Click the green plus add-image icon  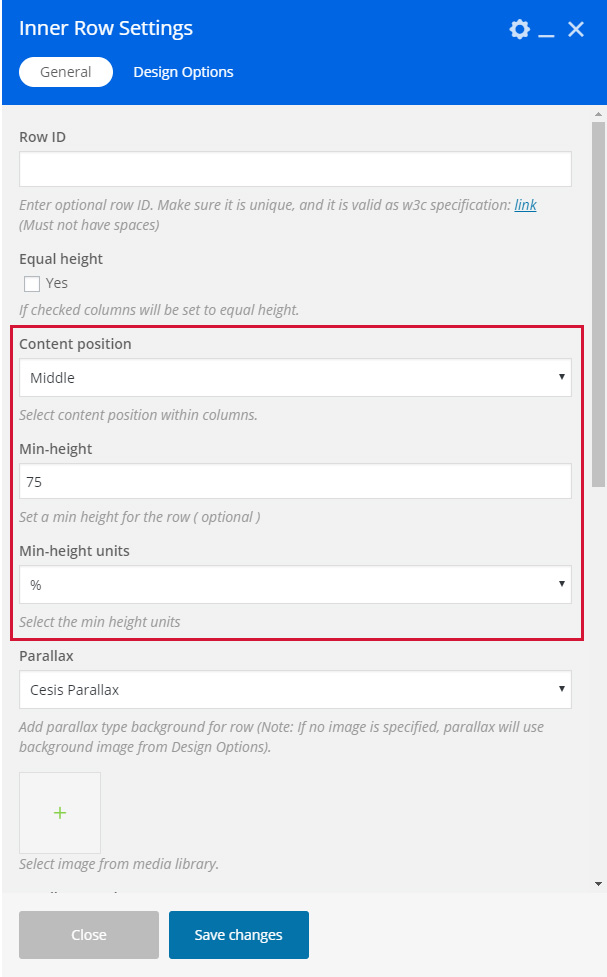click(x=60, y=813)
